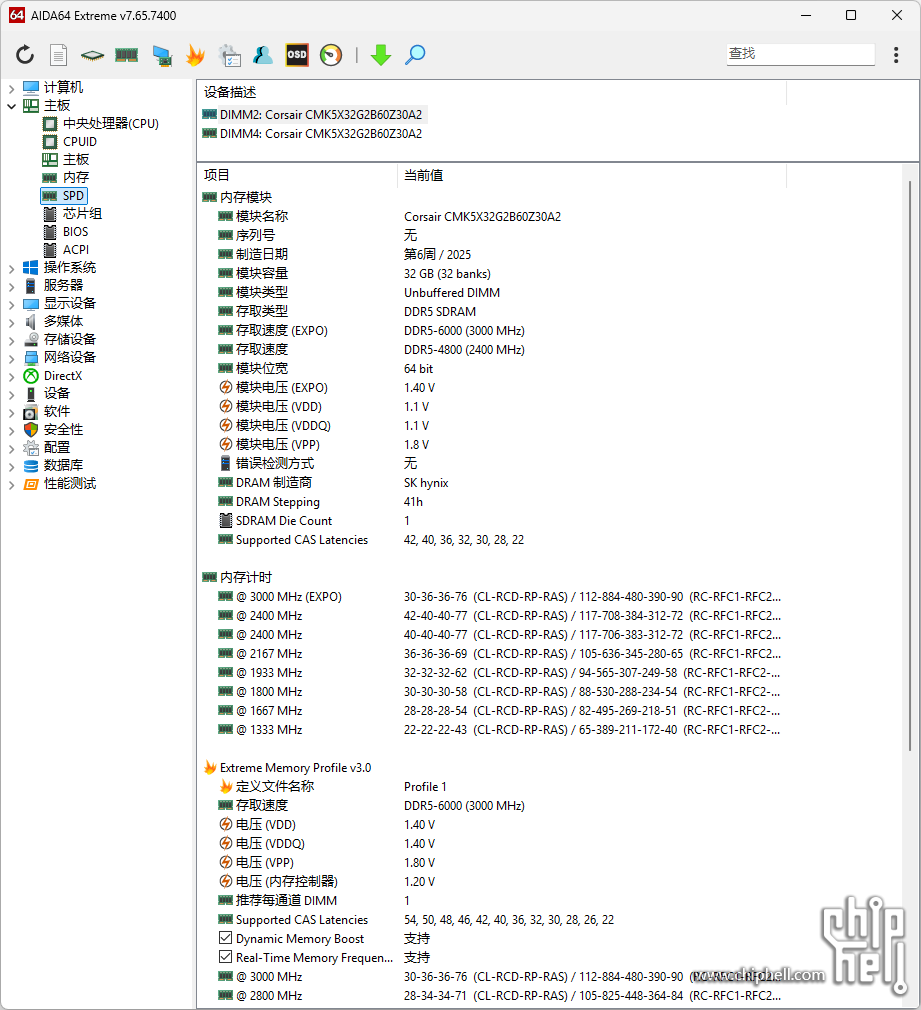Select the 模块容量 32 GB row
This screenshot has width=921, height=1010.
(x=492, y=274)
